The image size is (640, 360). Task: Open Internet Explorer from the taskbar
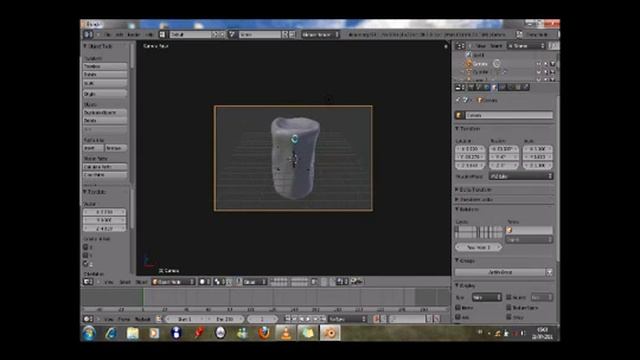[x=110, y=333]
